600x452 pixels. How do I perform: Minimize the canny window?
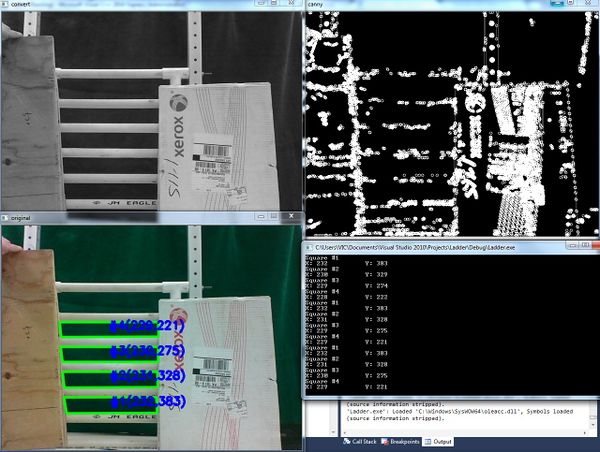click(x=557, y=3)
